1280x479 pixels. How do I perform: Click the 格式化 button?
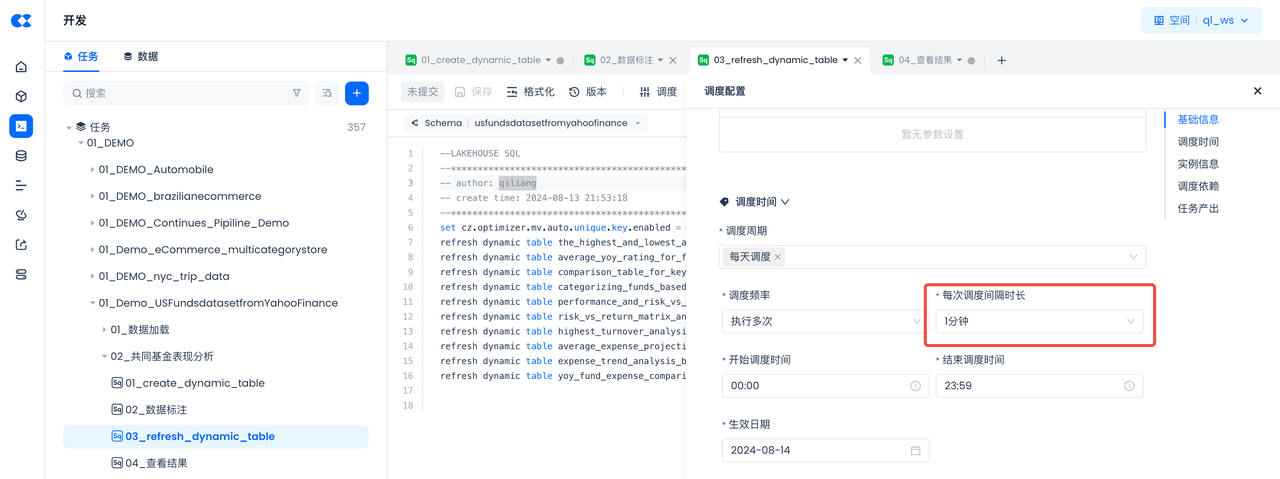[530, 92]
